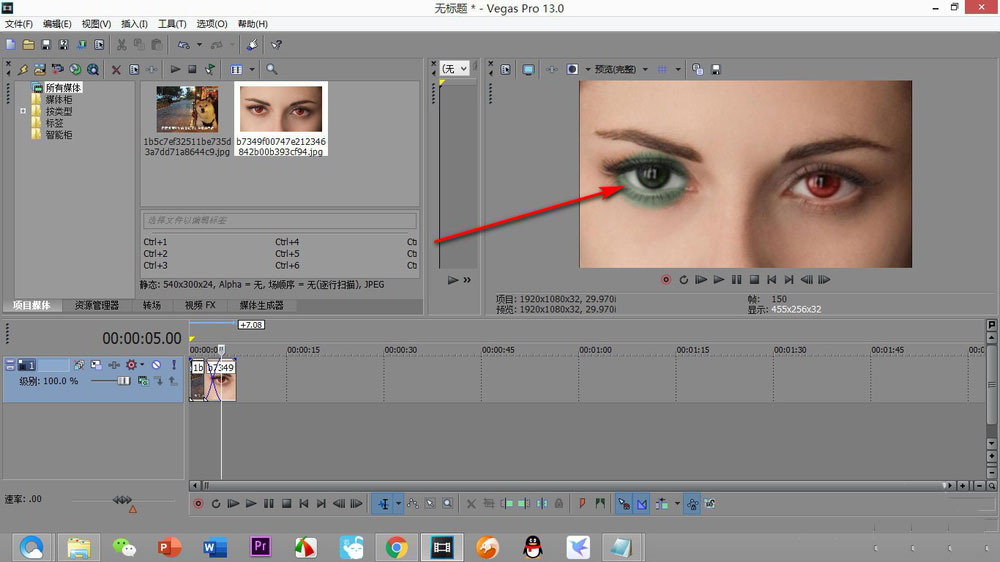The height and width of the screenshot is (562, 1000).
Task: Open the project properties toolbar icon
Action: (99, 45)
